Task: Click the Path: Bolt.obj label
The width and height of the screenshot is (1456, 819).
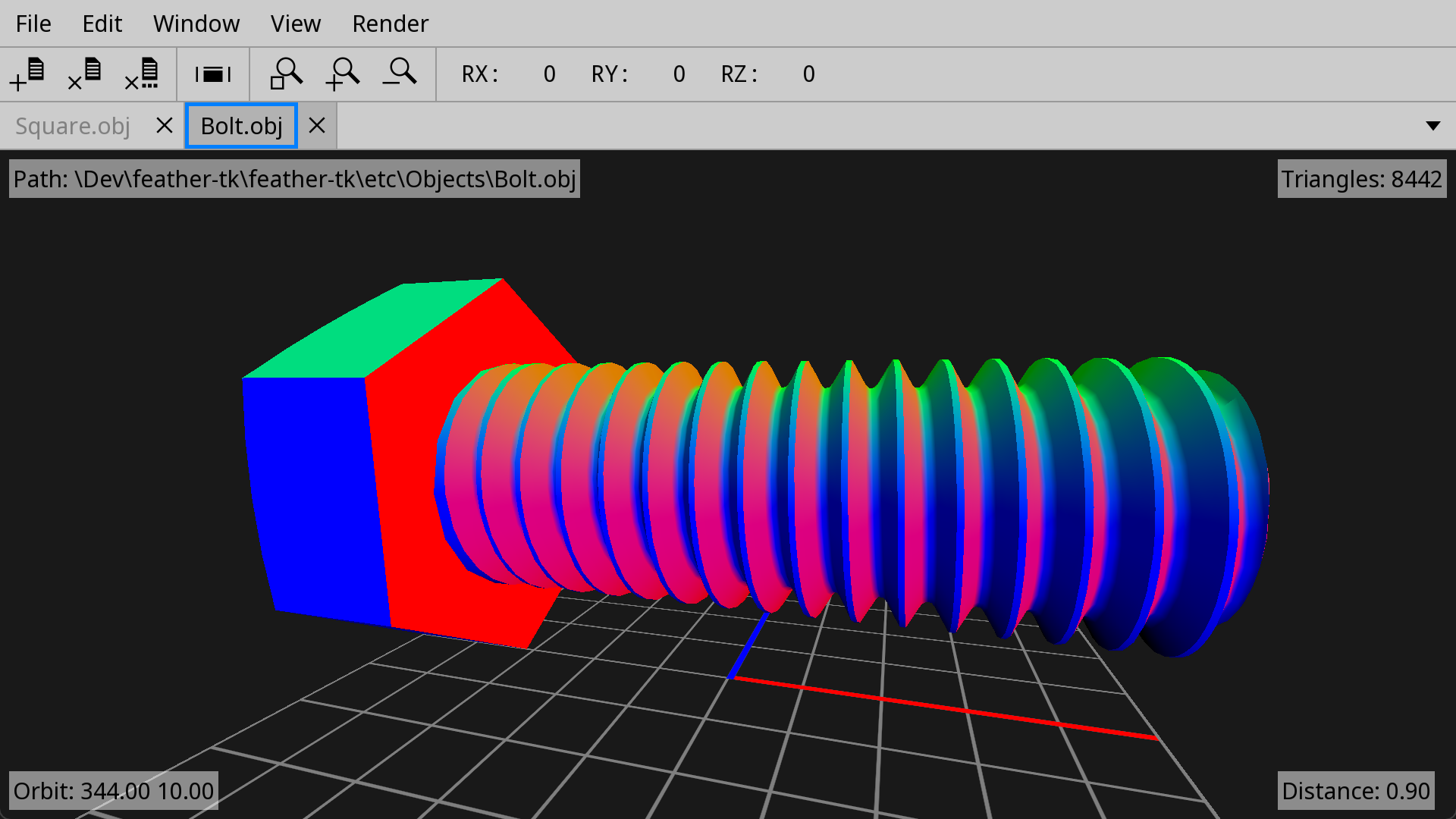Action: point(294,179)
